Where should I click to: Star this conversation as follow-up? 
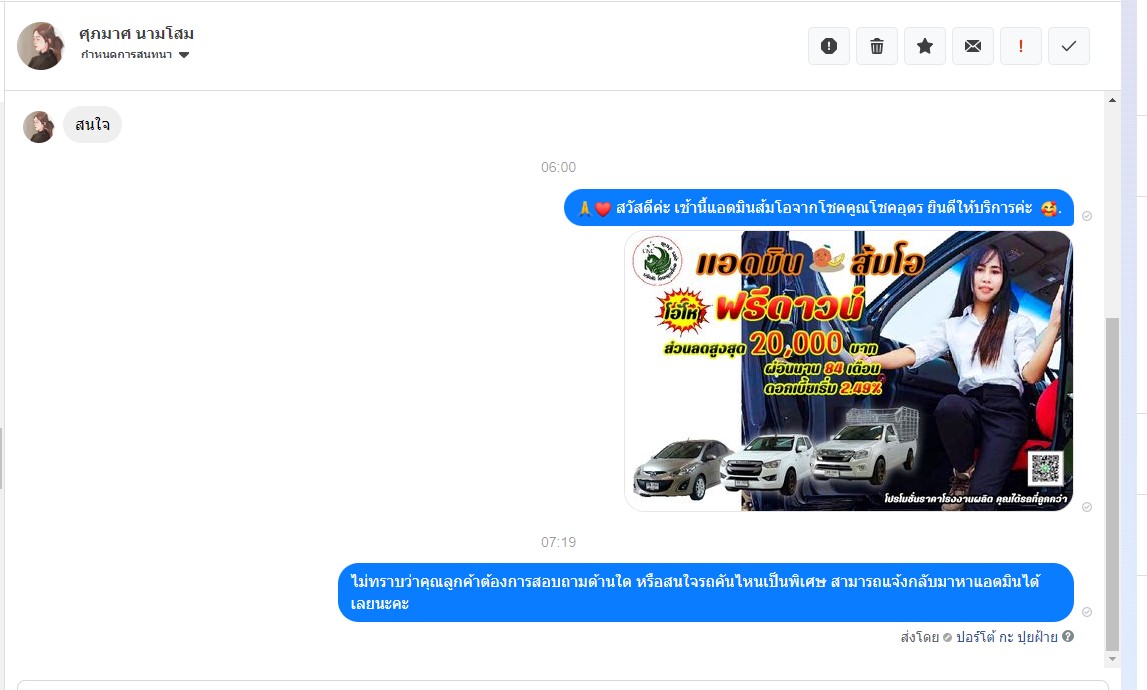click(925, 46)
